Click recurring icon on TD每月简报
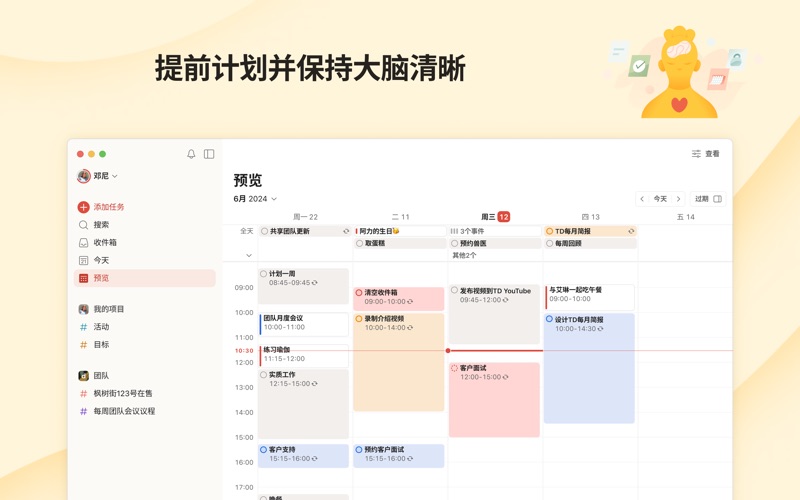This screenshot has height=500, width=800. coord(631,231)
